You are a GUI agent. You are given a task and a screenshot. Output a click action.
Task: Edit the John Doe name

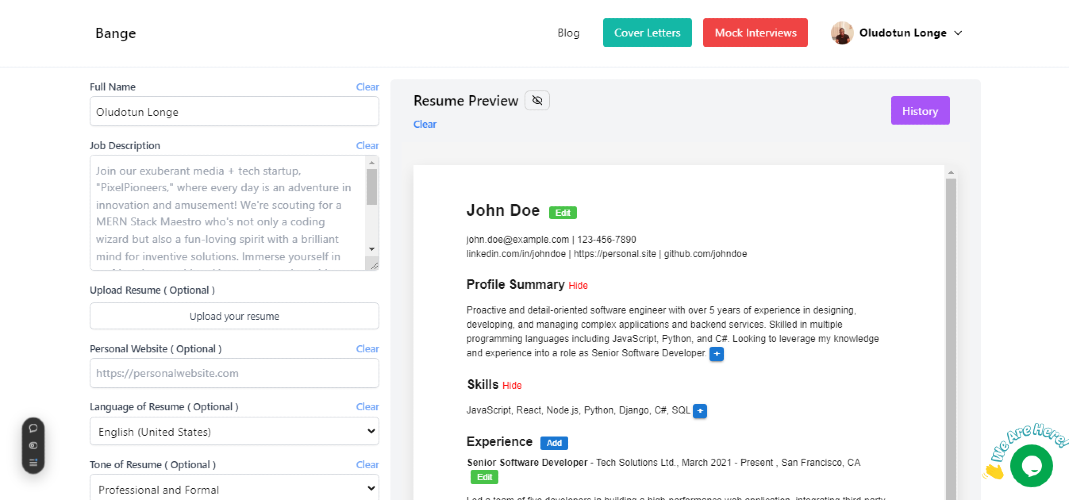(x=563, y=213)
